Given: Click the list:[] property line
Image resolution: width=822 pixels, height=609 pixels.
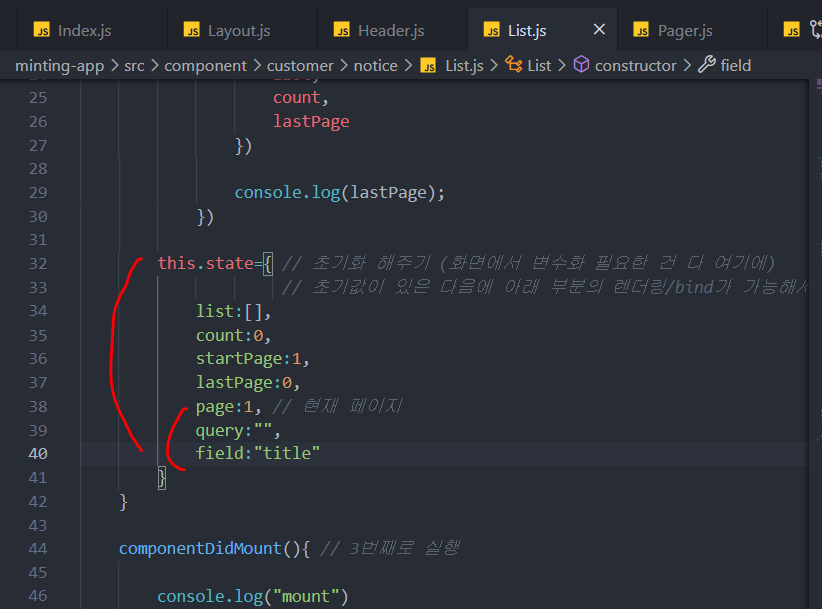Looking at the screenshot, I should click(x=233, y=311).
